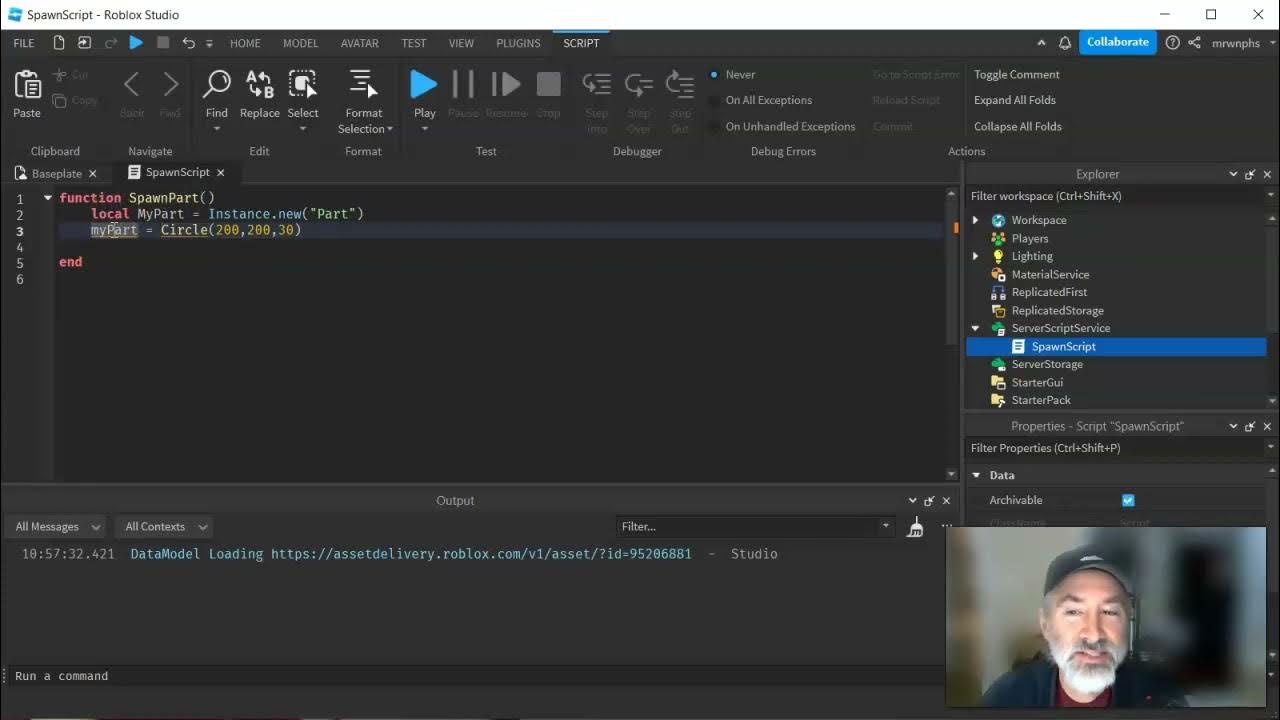1280x720 pixels.
Task: Select the Never debug errors option
Action: pyautogui.click(x=732, y=75)
